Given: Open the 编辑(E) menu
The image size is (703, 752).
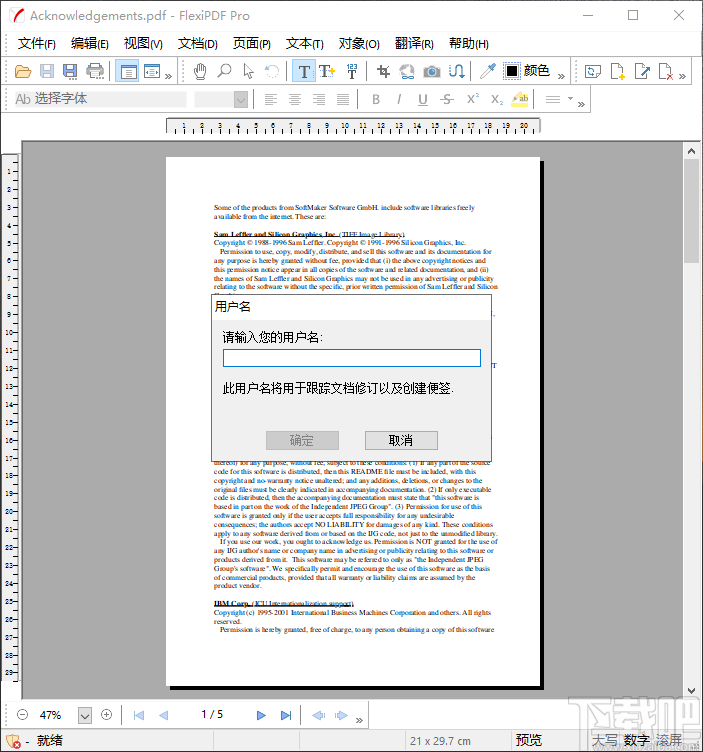Looking at the screenshot, I should tap(90, 44).
